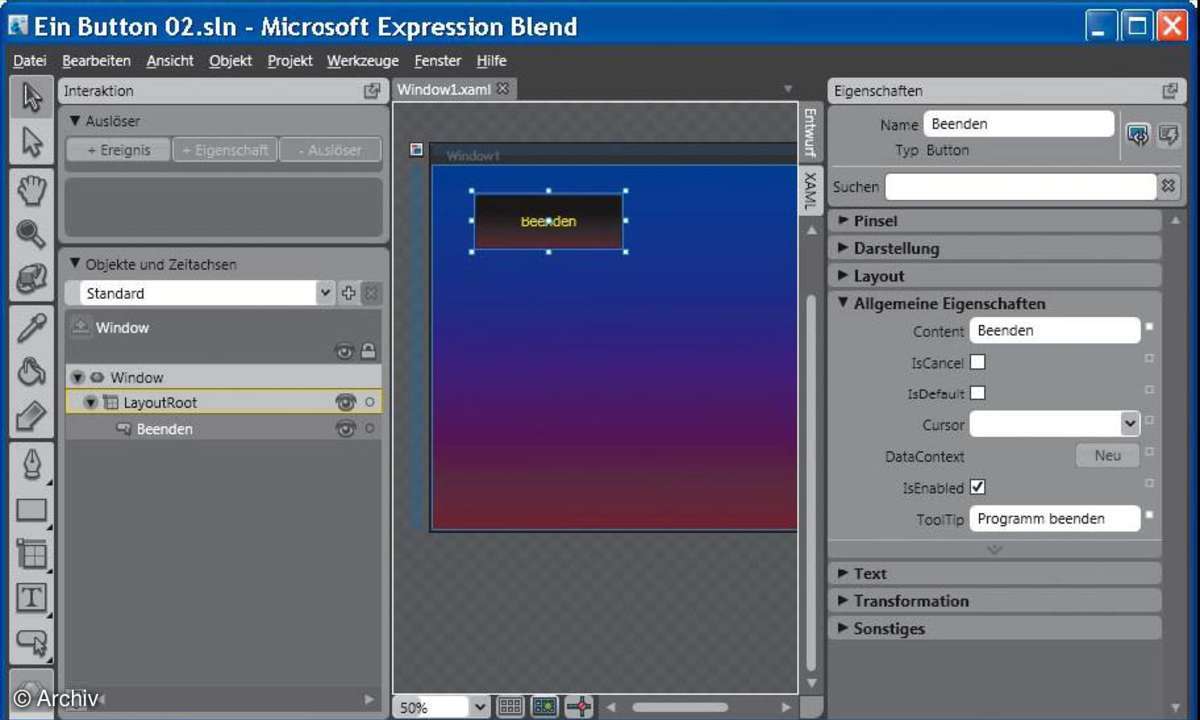Select the Grid layout panel tool
Screen dimensions: 1200x720
[x=31, y=554]
